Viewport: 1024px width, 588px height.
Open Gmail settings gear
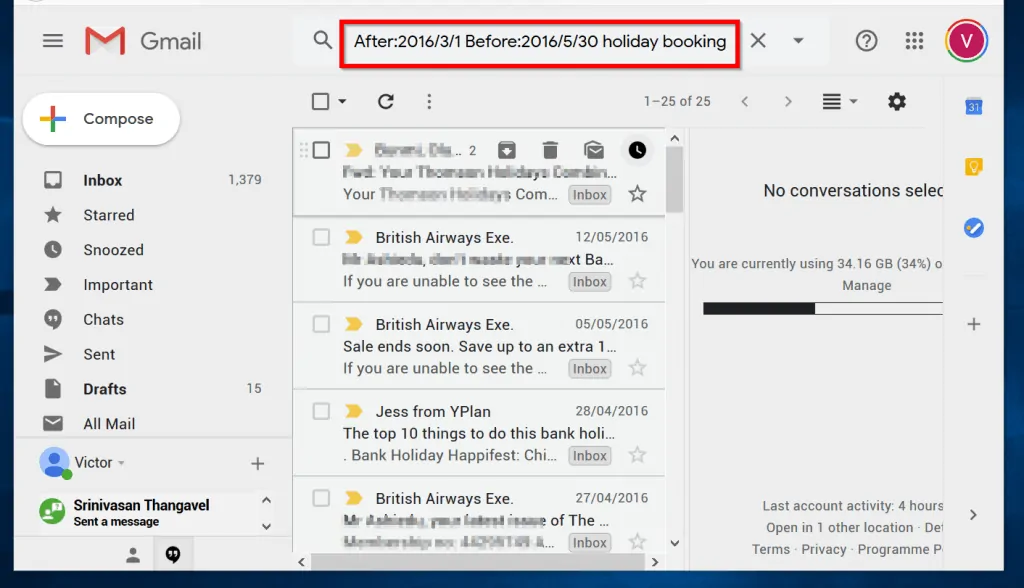897,101
